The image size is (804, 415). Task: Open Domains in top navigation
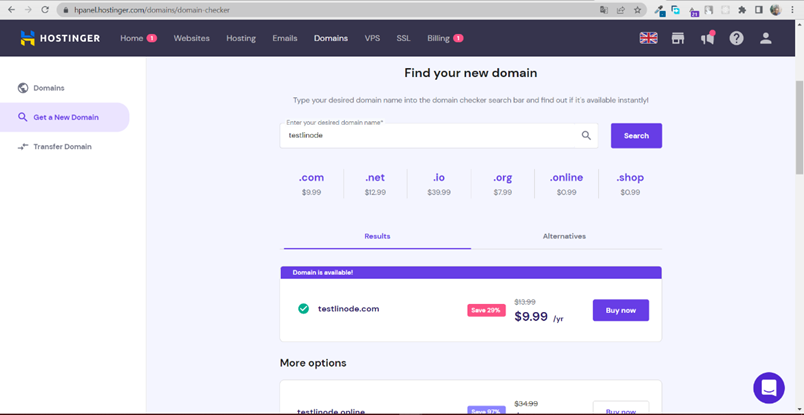(x=331, y=38)
